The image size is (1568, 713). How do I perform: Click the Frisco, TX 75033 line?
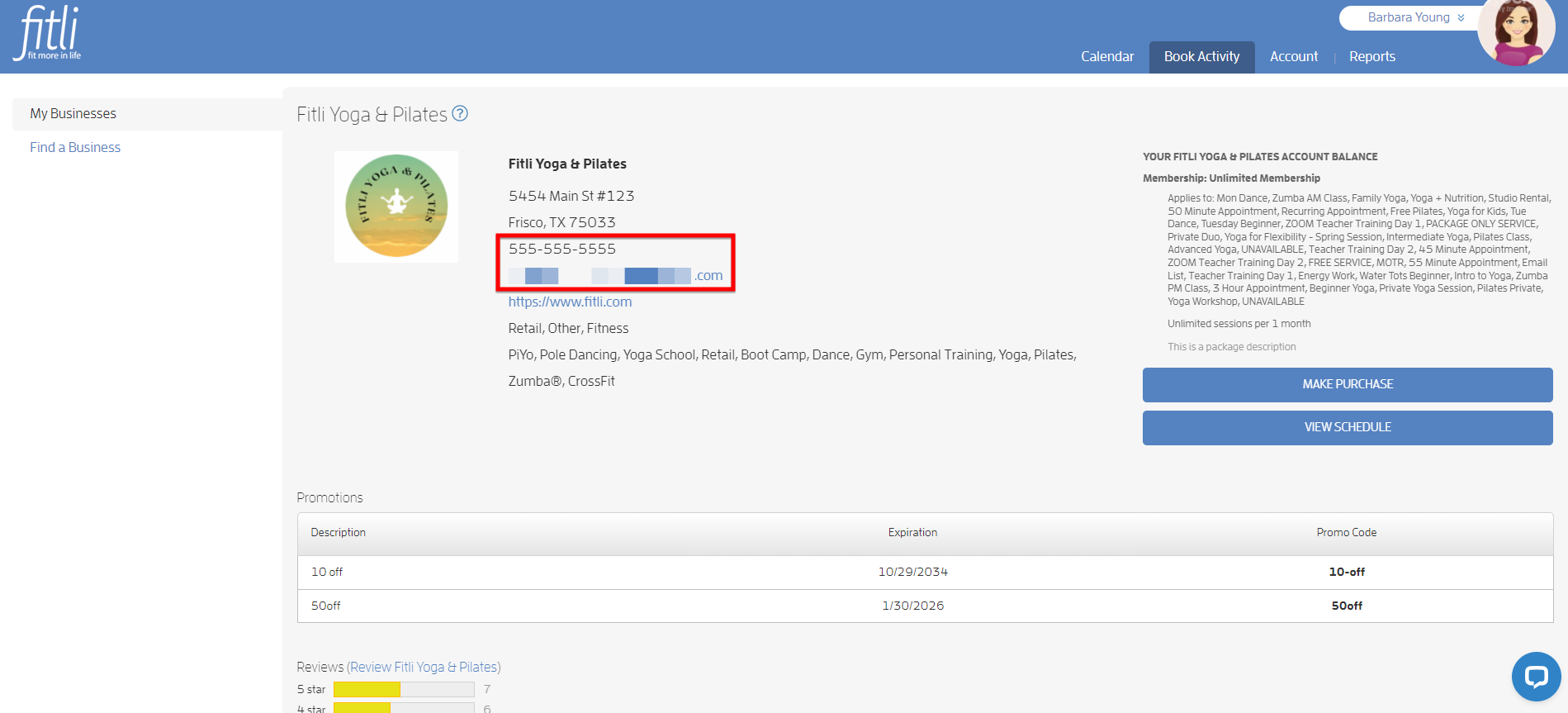point(561,222)
